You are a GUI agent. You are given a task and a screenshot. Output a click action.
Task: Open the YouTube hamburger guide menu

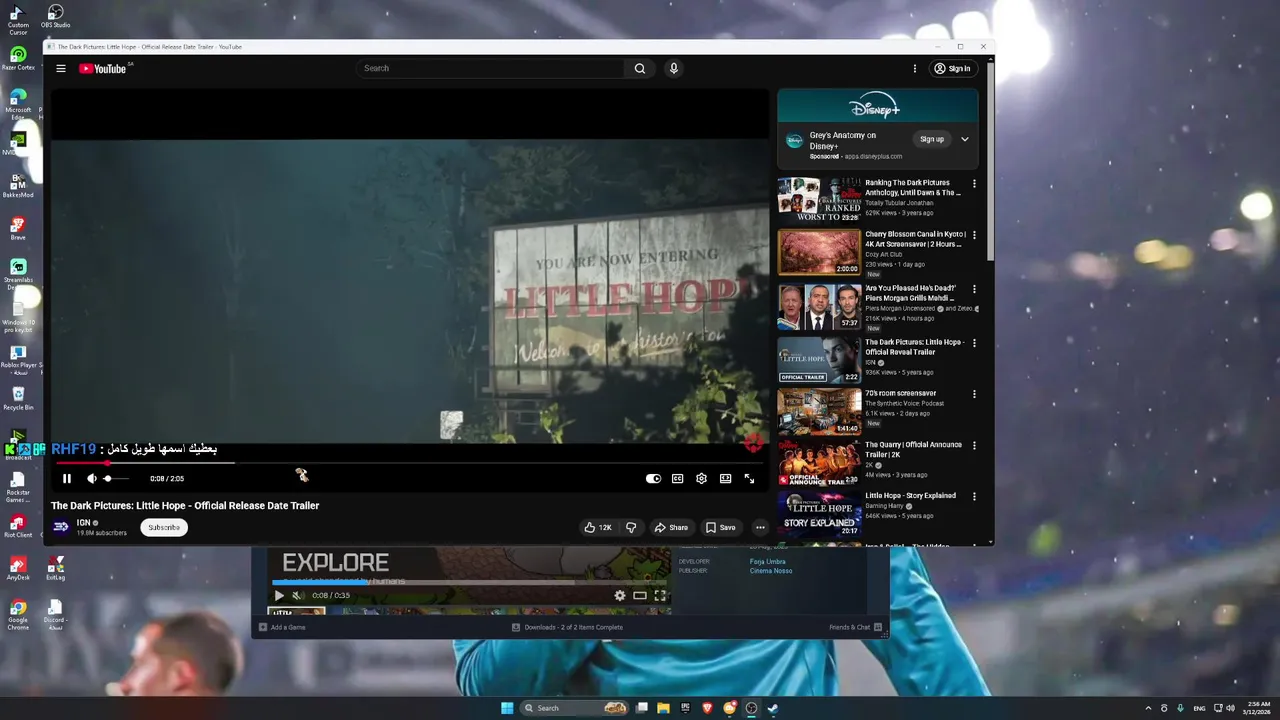pyautogui.click(x=61, y=69)
